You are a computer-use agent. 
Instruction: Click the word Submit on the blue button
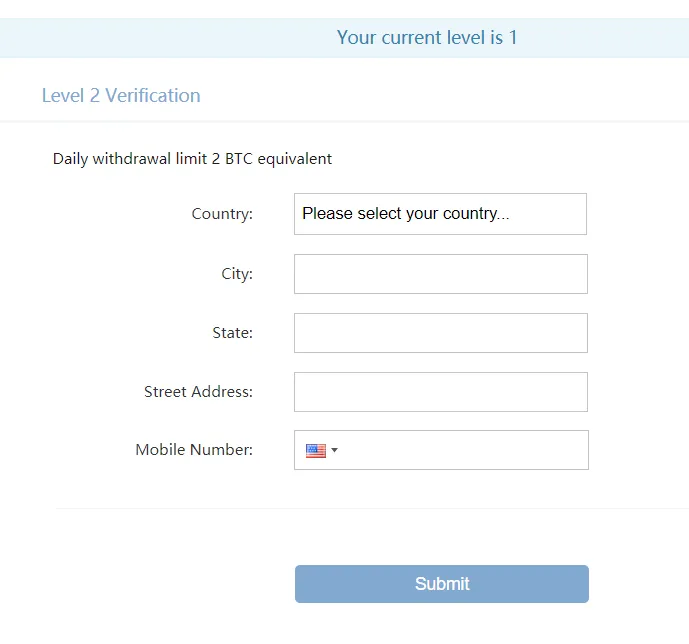(442, 584)
